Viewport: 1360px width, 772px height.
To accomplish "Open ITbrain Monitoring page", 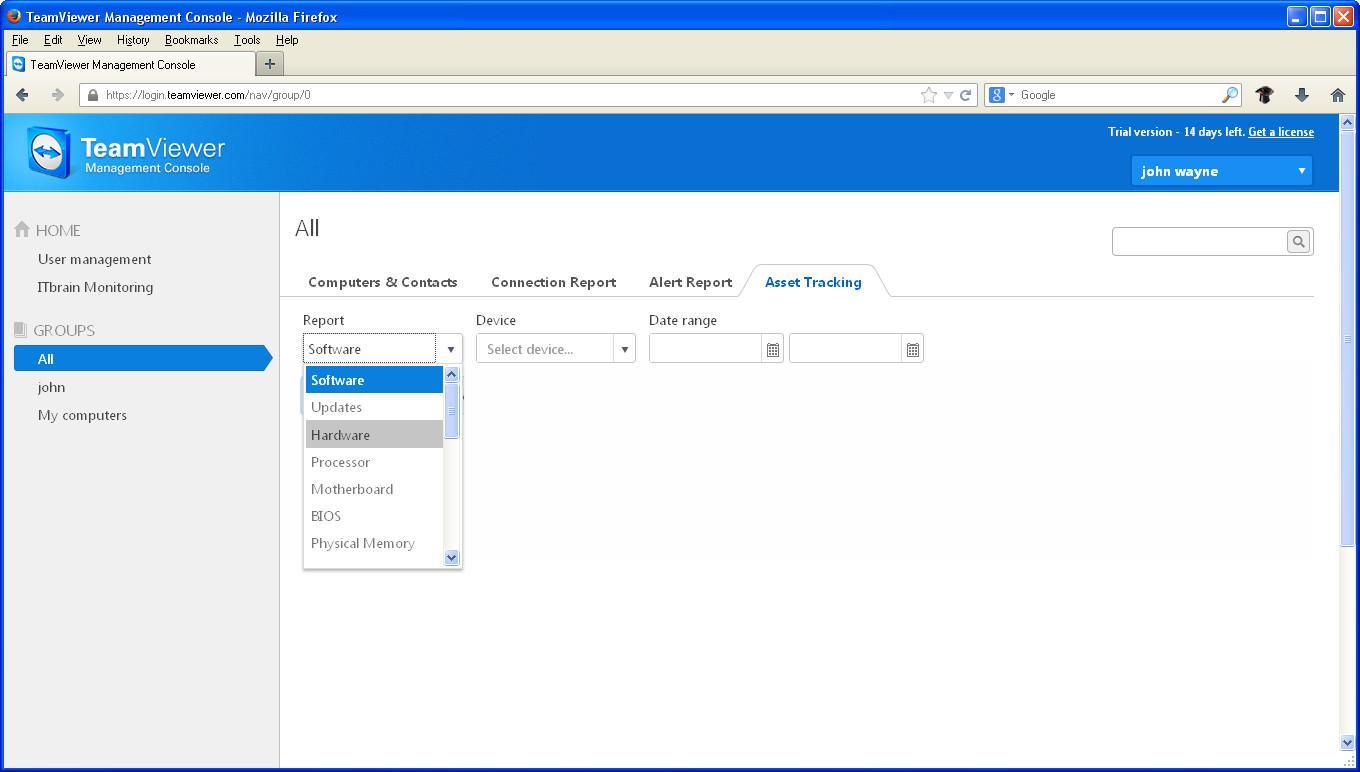I will (x=96, y=287).
